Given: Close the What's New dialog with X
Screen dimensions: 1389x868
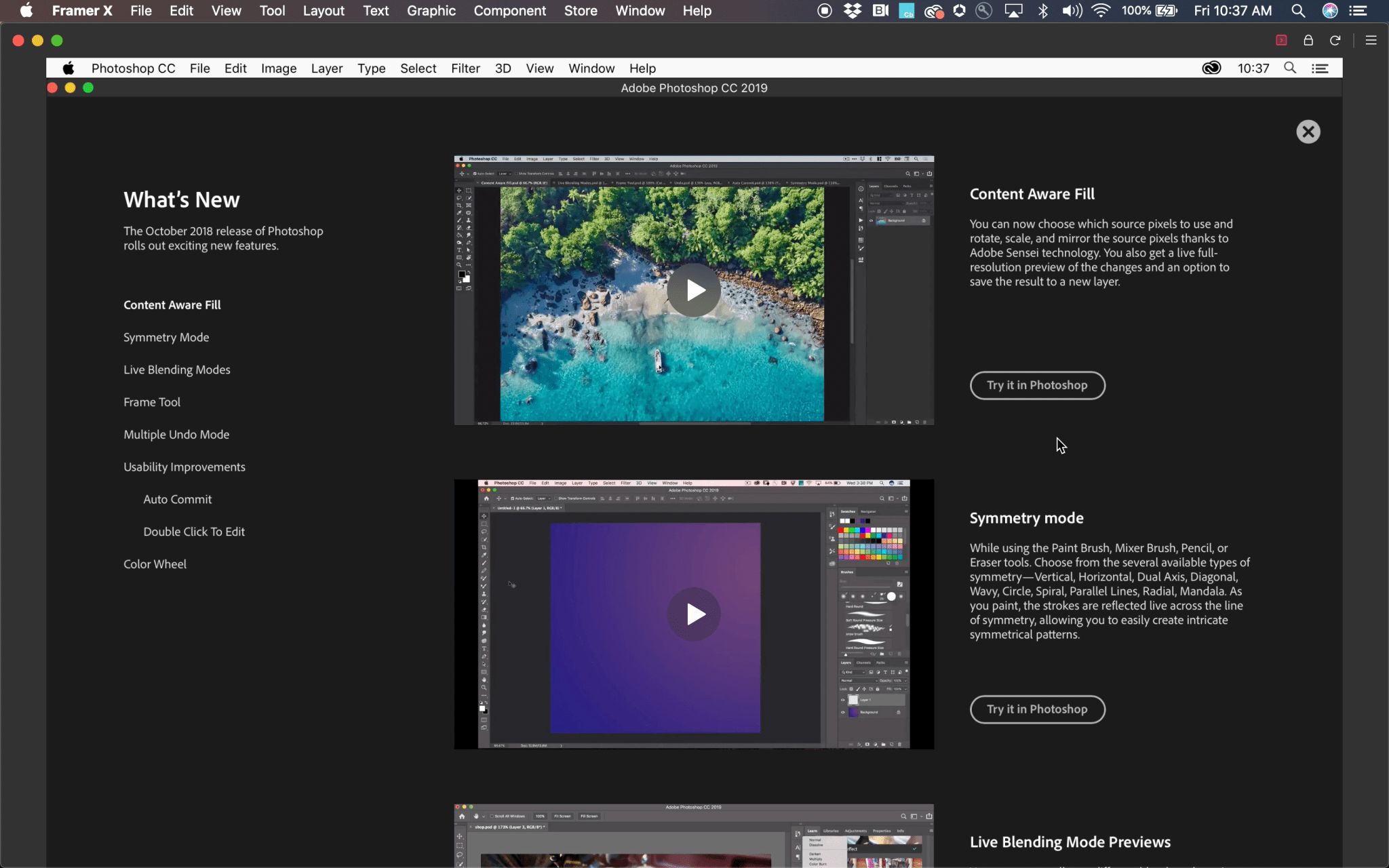Looking at the screenshot, I should point(1308,132).
